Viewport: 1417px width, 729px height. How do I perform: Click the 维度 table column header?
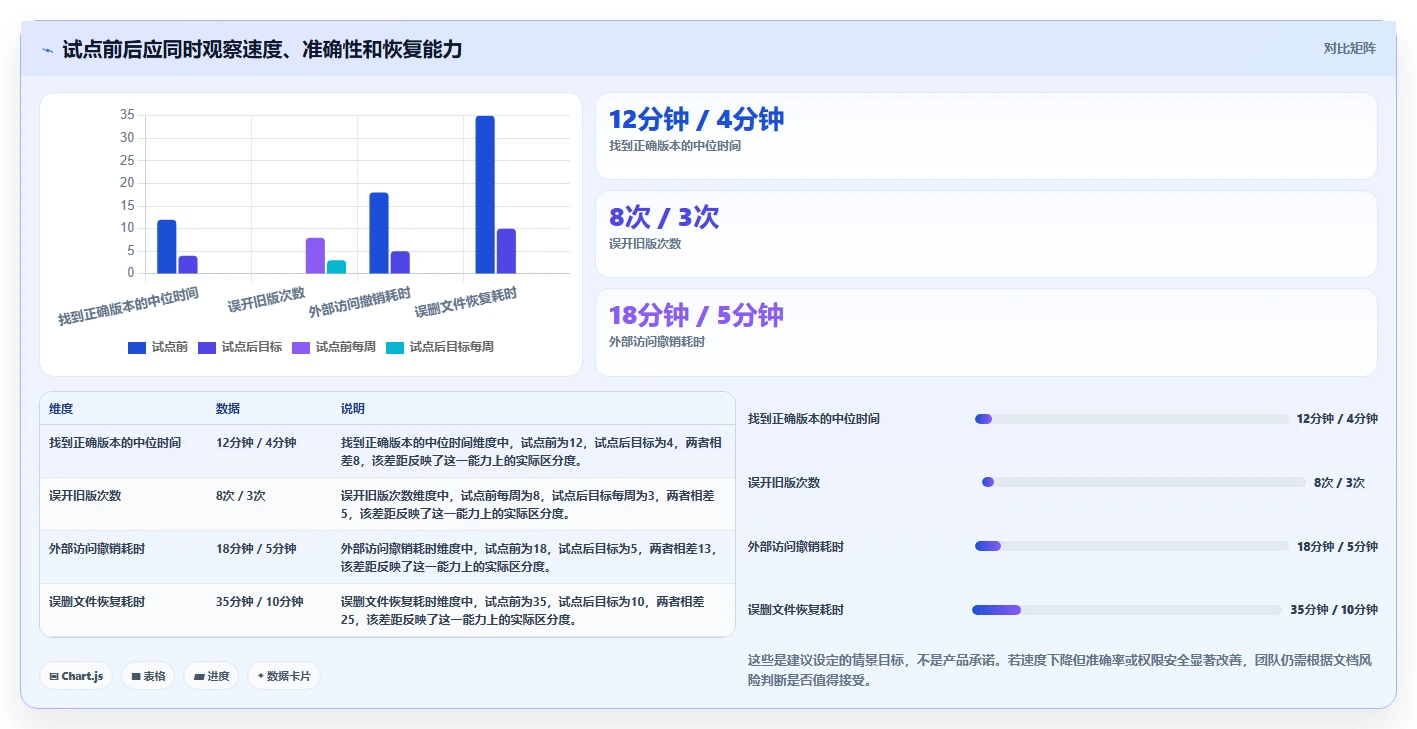61,409
